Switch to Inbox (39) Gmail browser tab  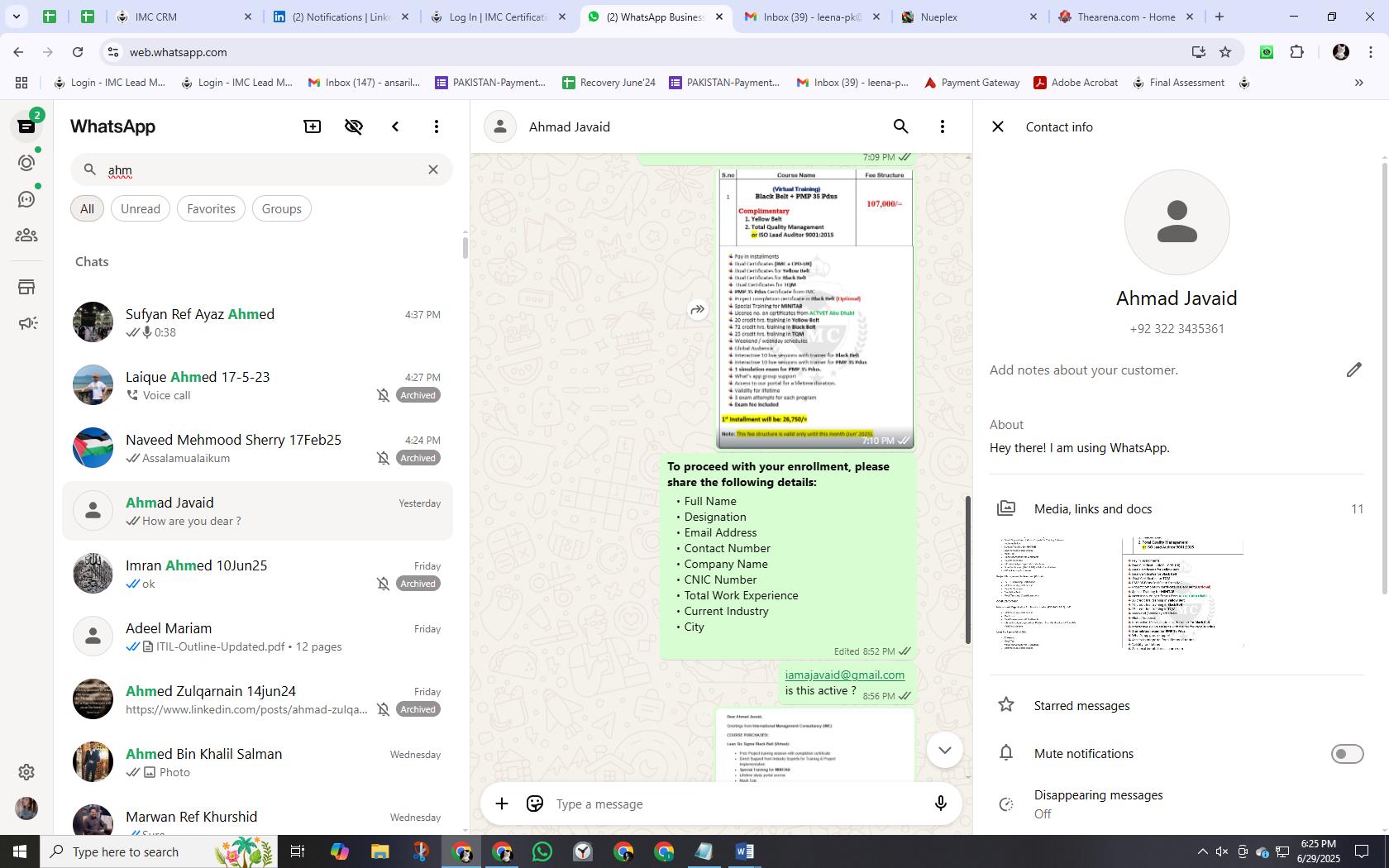[x=811, y=17]
